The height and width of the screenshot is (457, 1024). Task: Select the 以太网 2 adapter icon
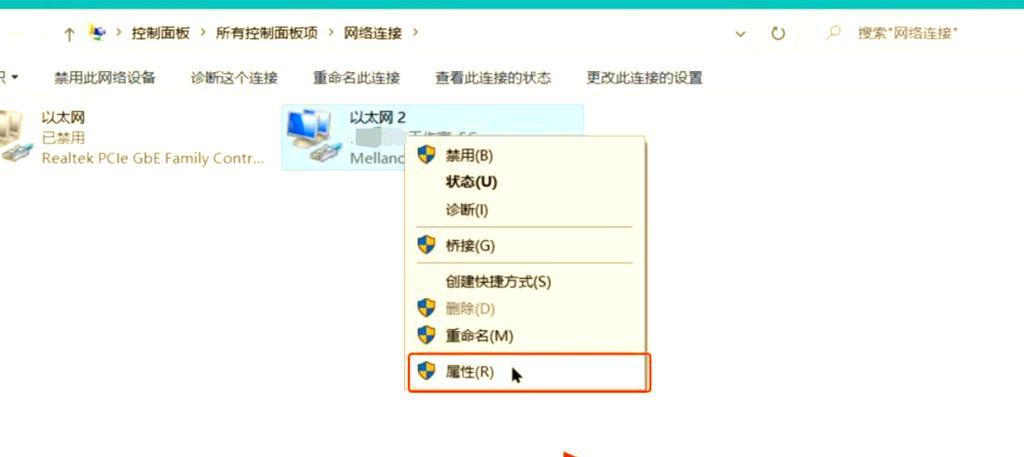click(310, 136)
